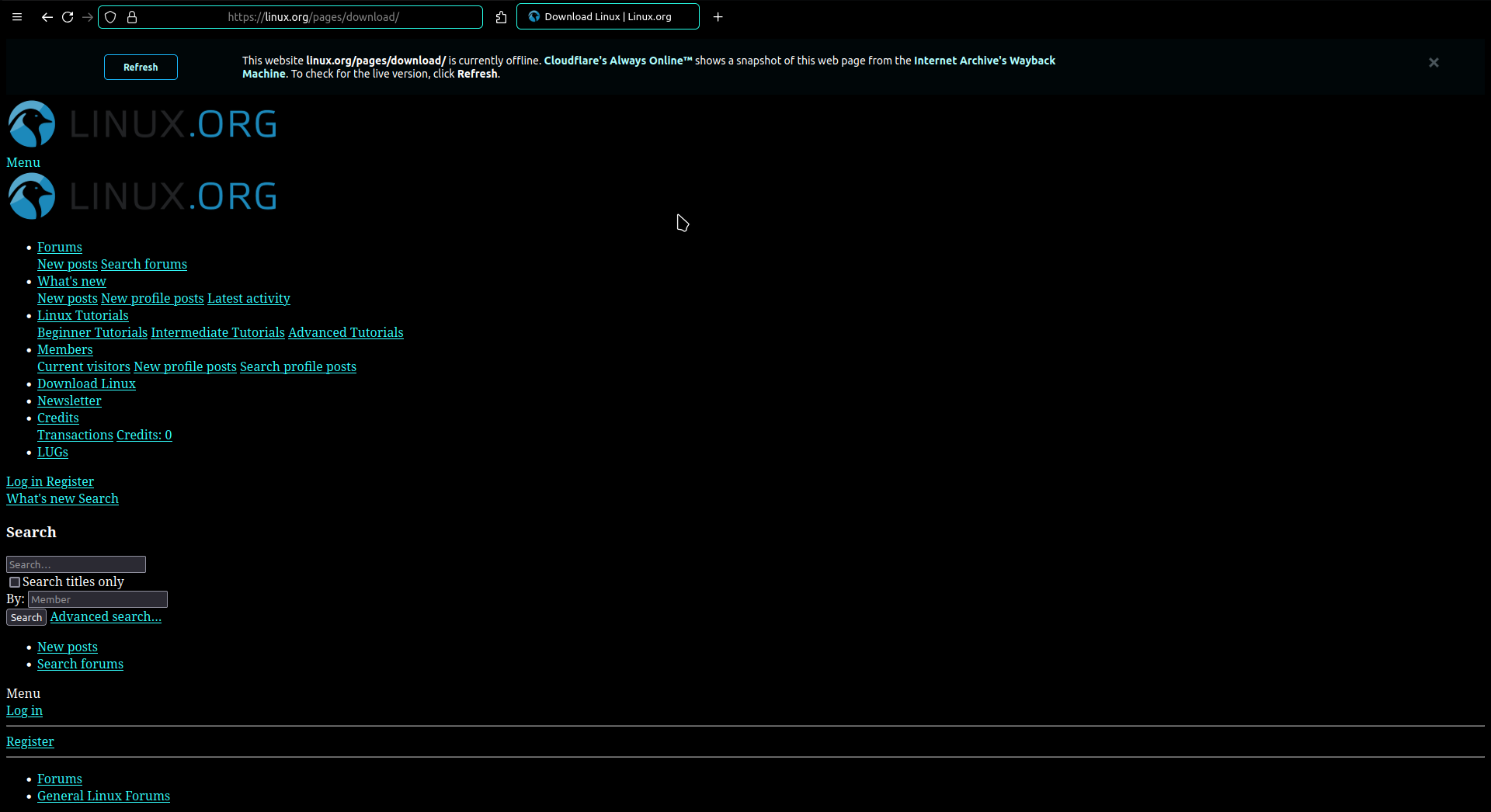Open the browser hamburger menu

[x=17, y=17]
